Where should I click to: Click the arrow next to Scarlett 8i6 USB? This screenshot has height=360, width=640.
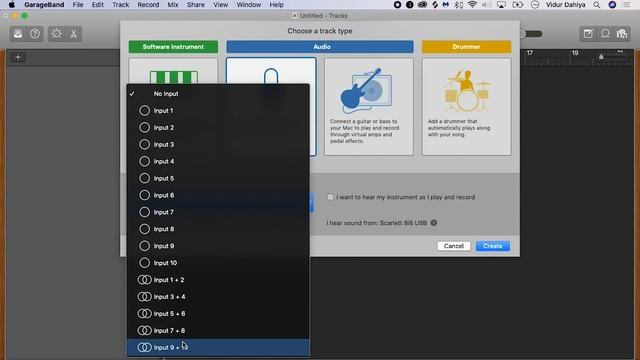[433, 223]
